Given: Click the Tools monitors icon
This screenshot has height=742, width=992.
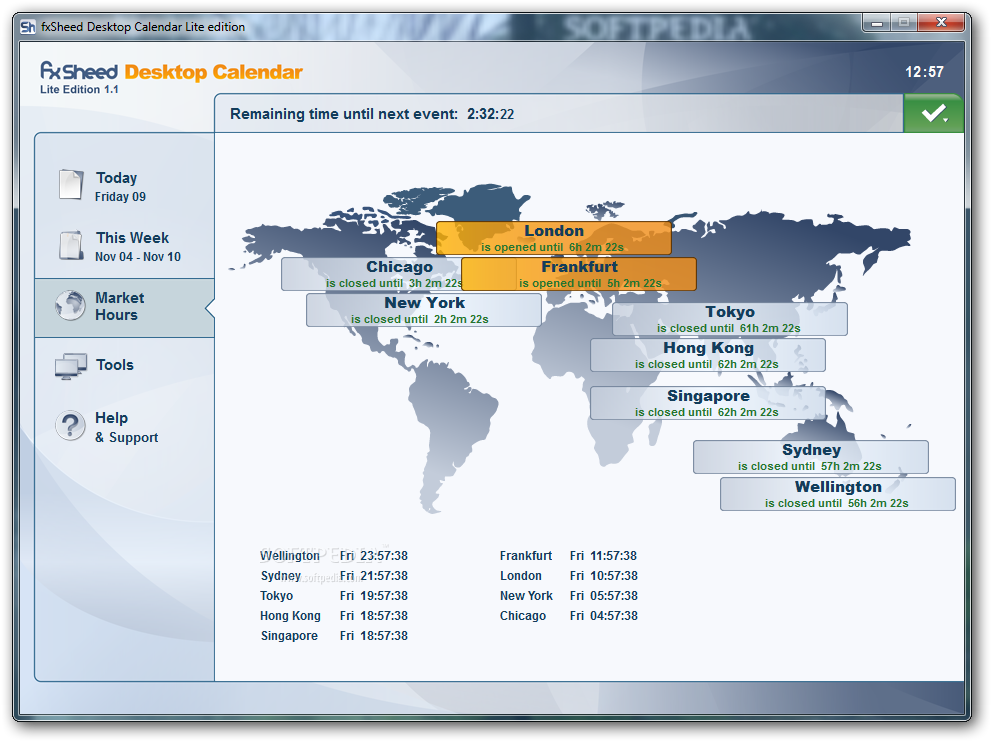Looking at the screenshot, I should click(71, 366).
